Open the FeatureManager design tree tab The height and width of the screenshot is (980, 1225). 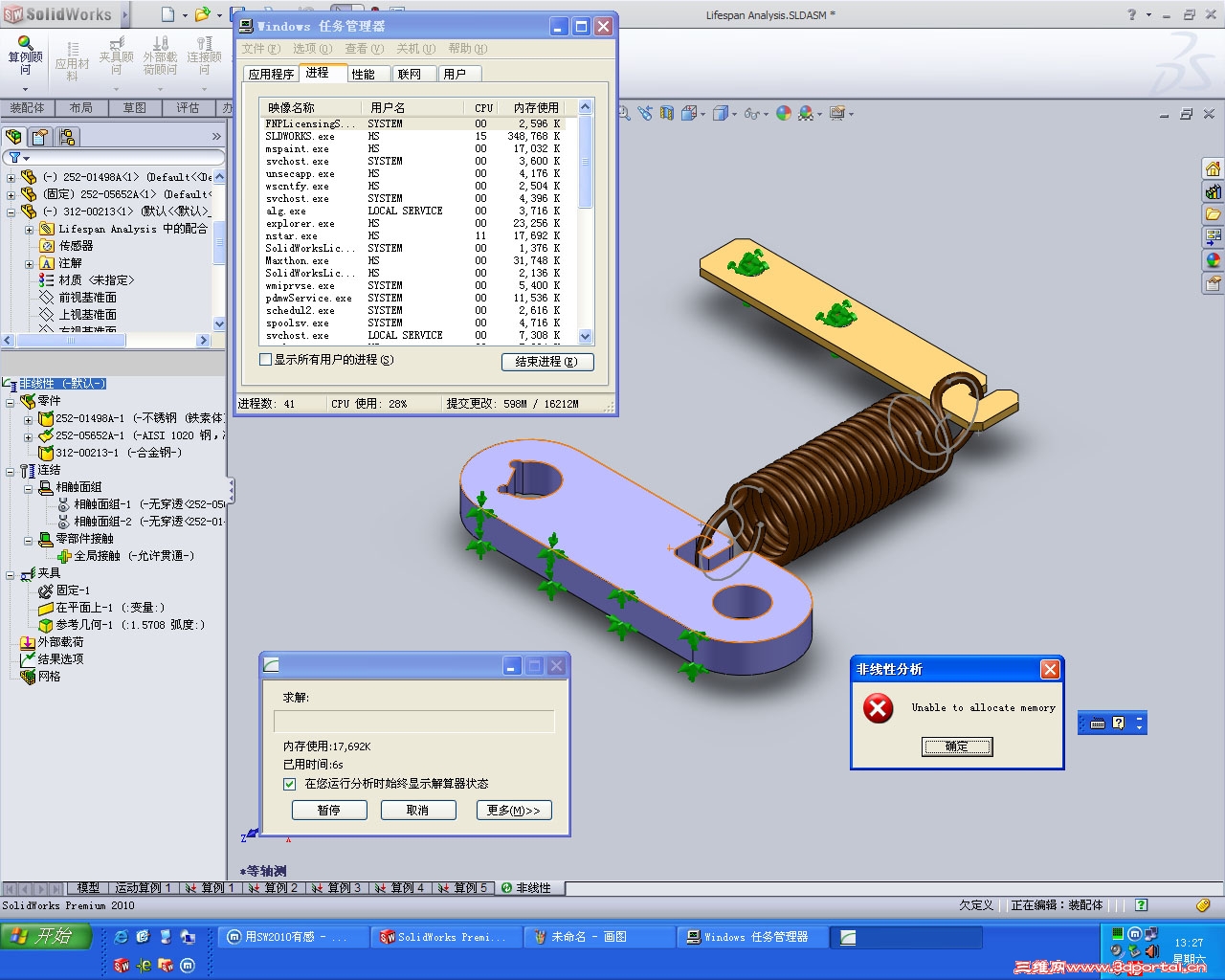click(x=14, y=137)
